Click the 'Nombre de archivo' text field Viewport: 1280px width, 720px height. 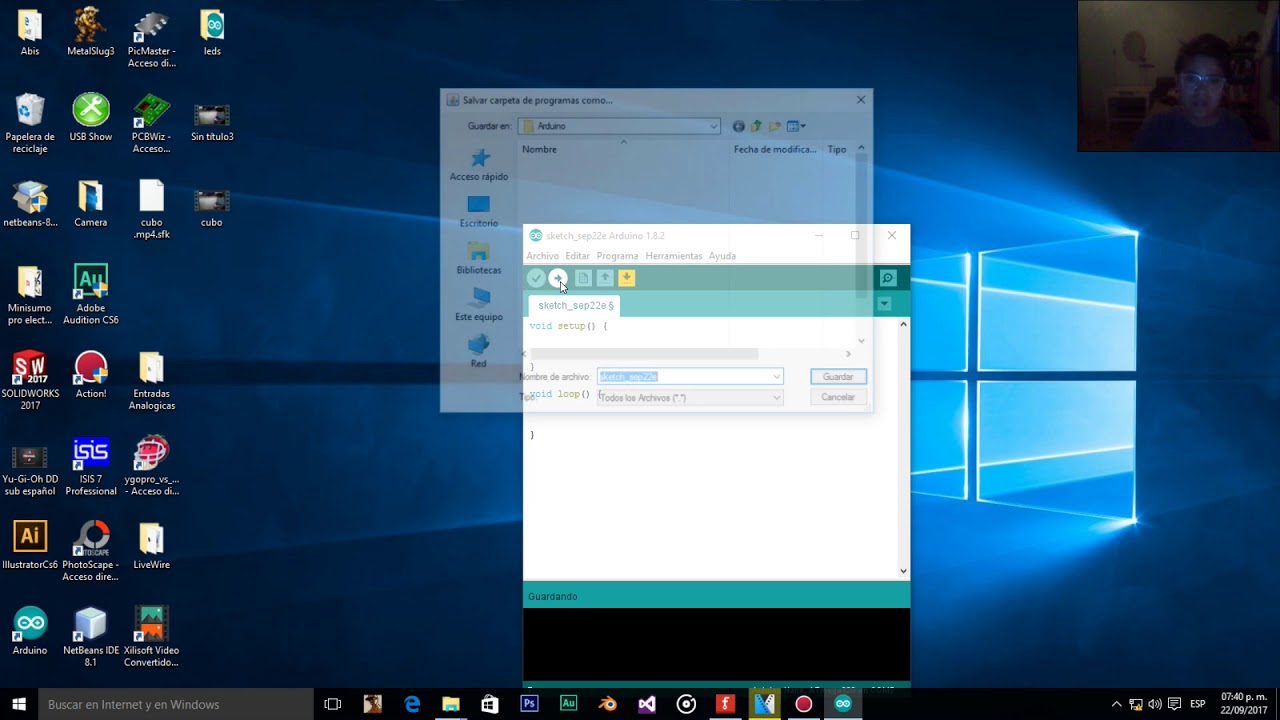pyautogui.click(x=688, y=377)
